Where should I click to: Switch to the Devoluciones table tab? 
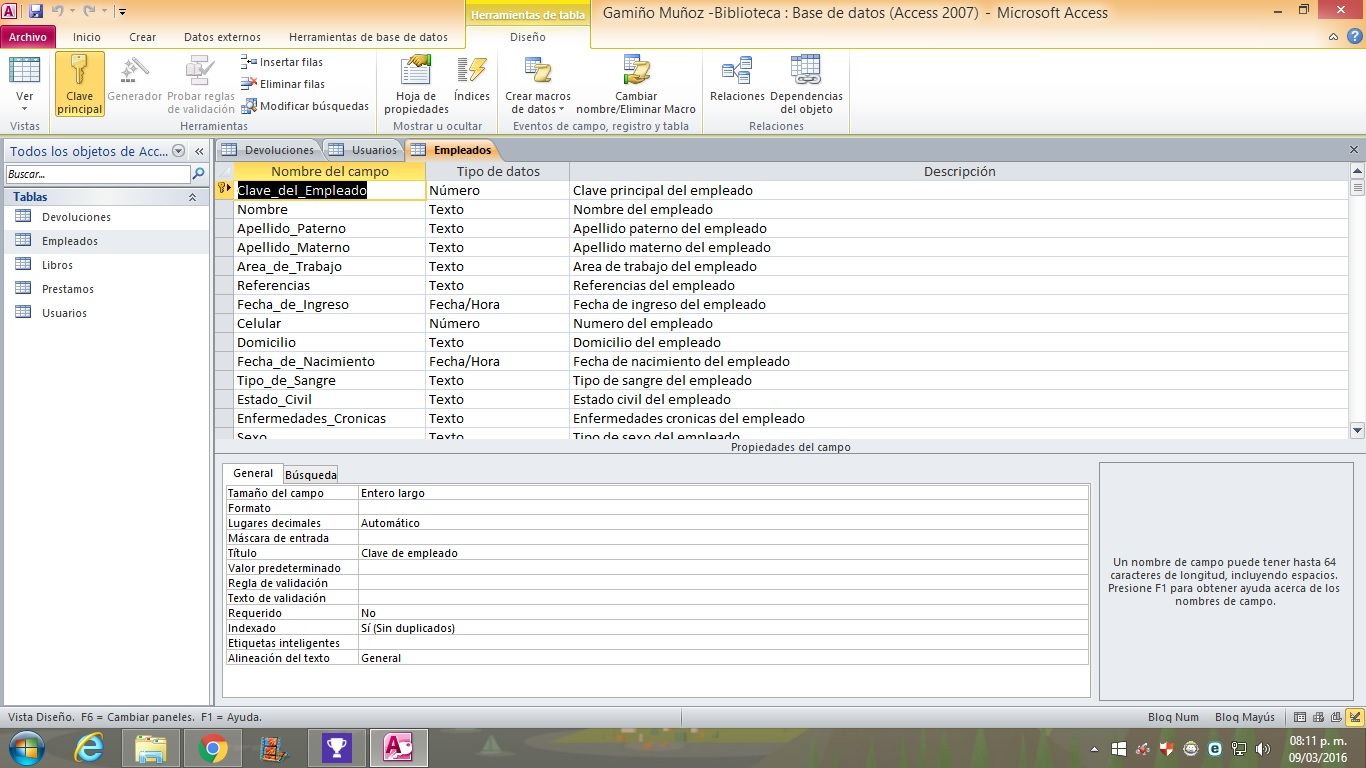(x=268, y=150)
